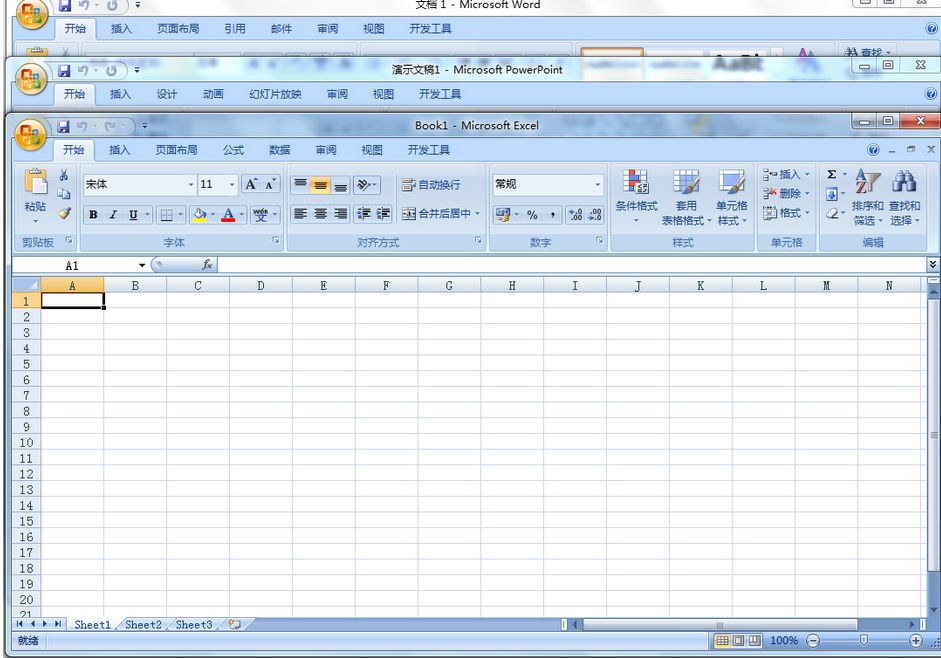Open 条件格式 conditional formatting

coord(636,197)
